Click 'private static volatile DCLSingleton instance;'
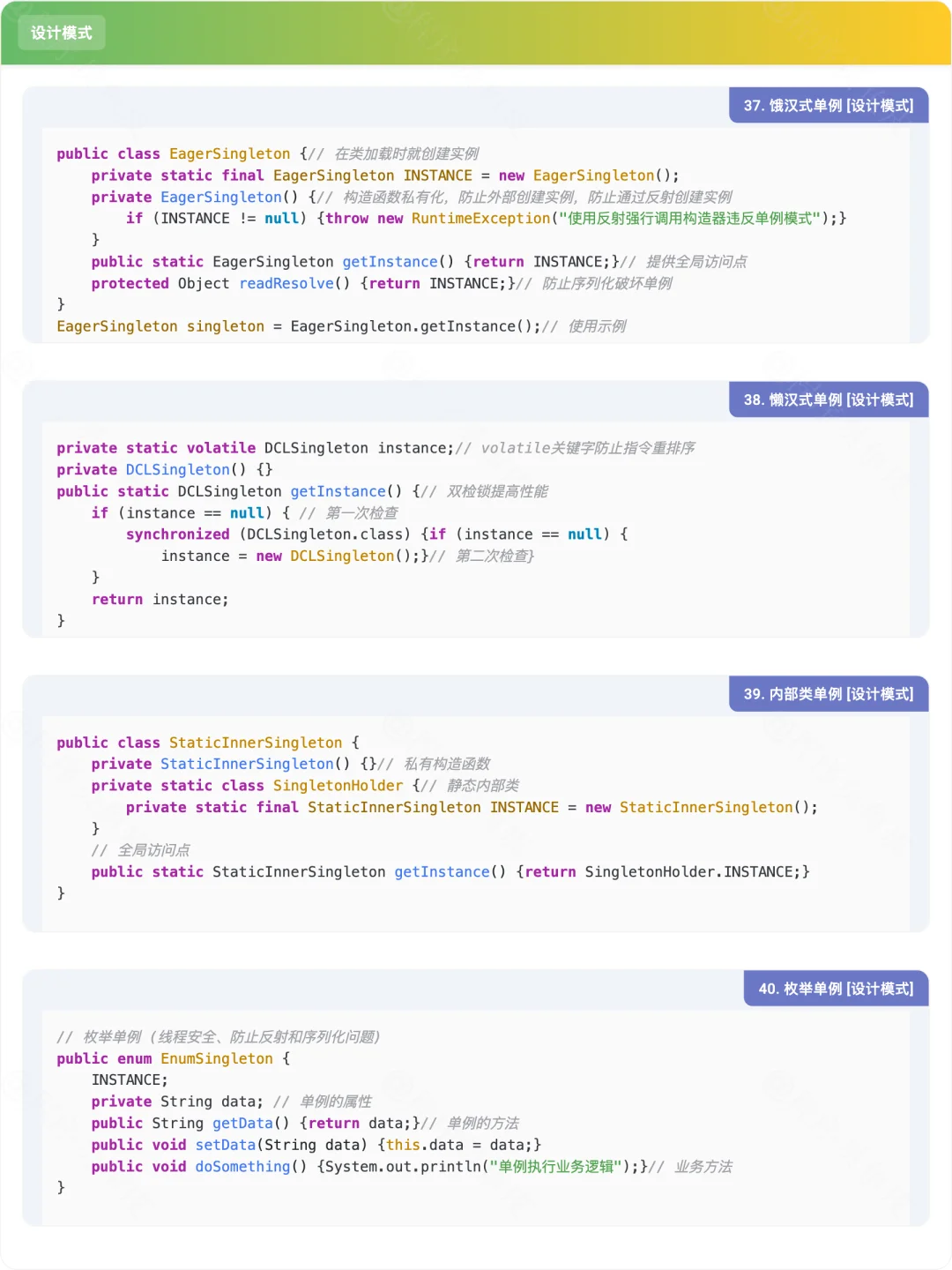This screenshot has width=952, height=1270. coord(256,448)
